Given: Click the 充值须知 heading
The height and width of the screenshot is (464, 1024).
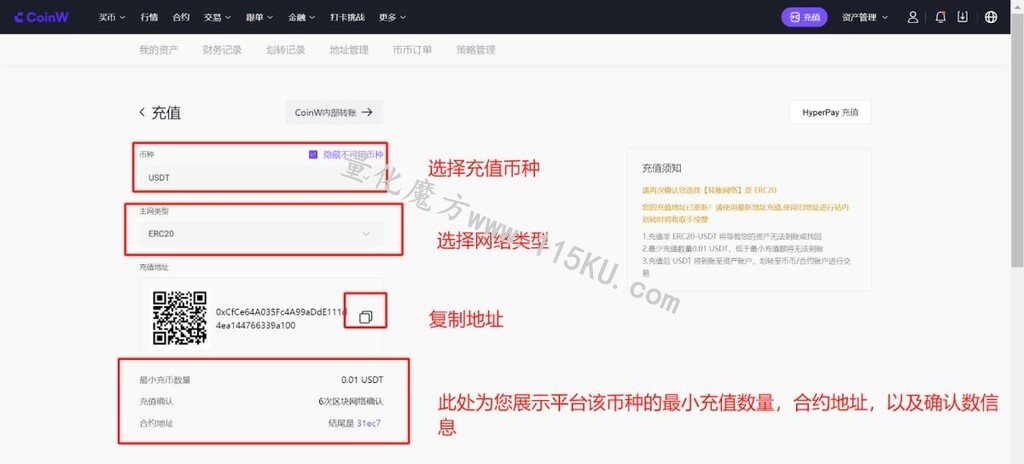Looking at the screenshot, I should pos(662,168).
